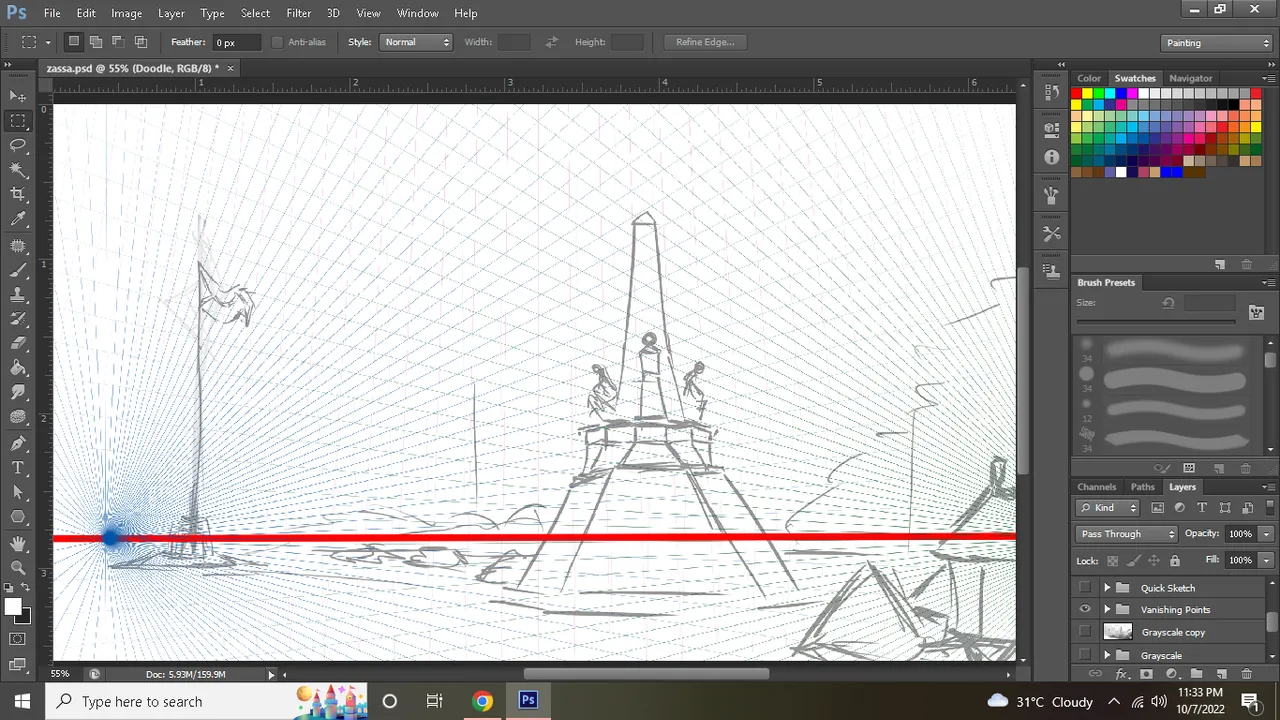Viewport: 1280px width, 720px height.
Task: Select the Paint Bucket tool
Action: pos(18,369)
